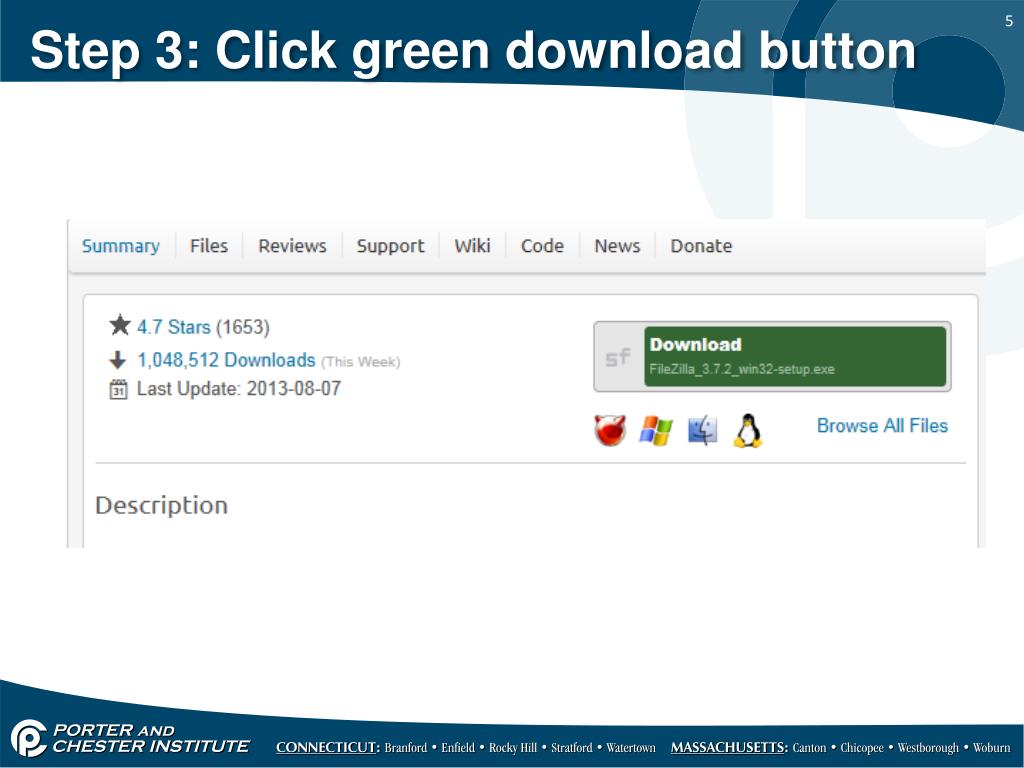Click the (1653) review count
This screenshot has height=768, width=1024.
(x=242, y=327)
